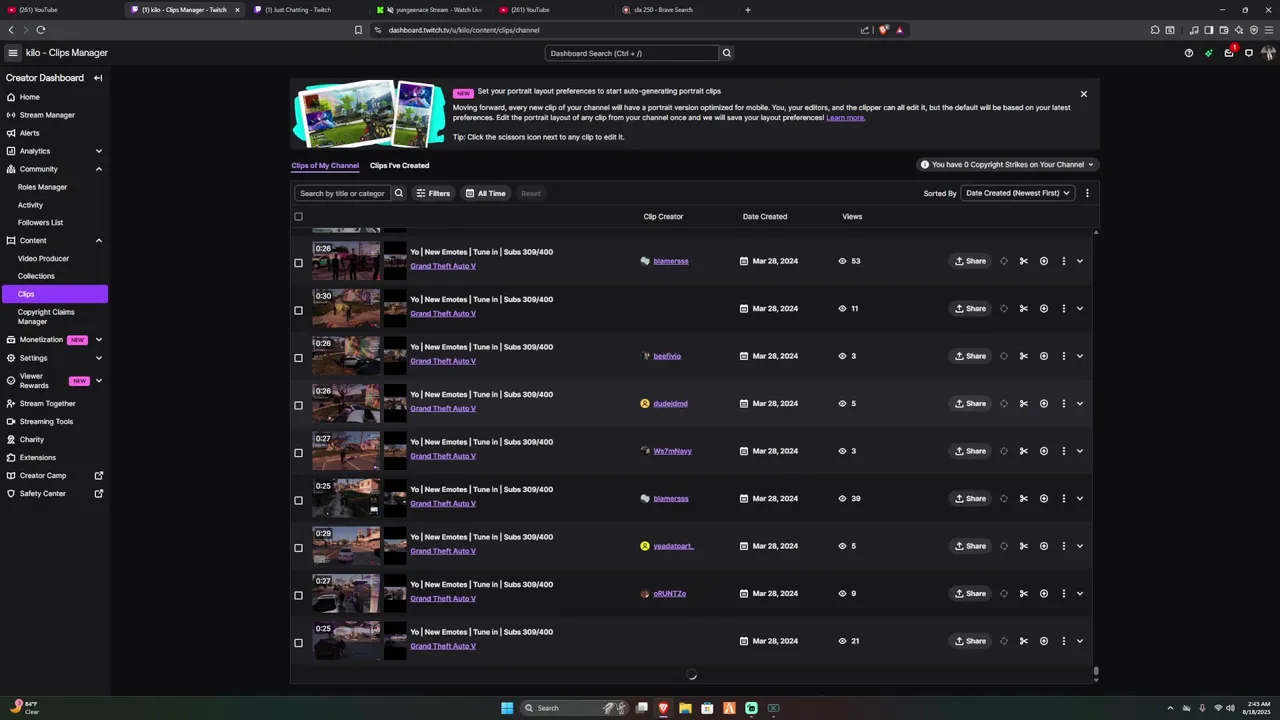Click the circled plus icon on dudejdmd clip
The image size is (1280, 720).
(x=1043, y=404)
